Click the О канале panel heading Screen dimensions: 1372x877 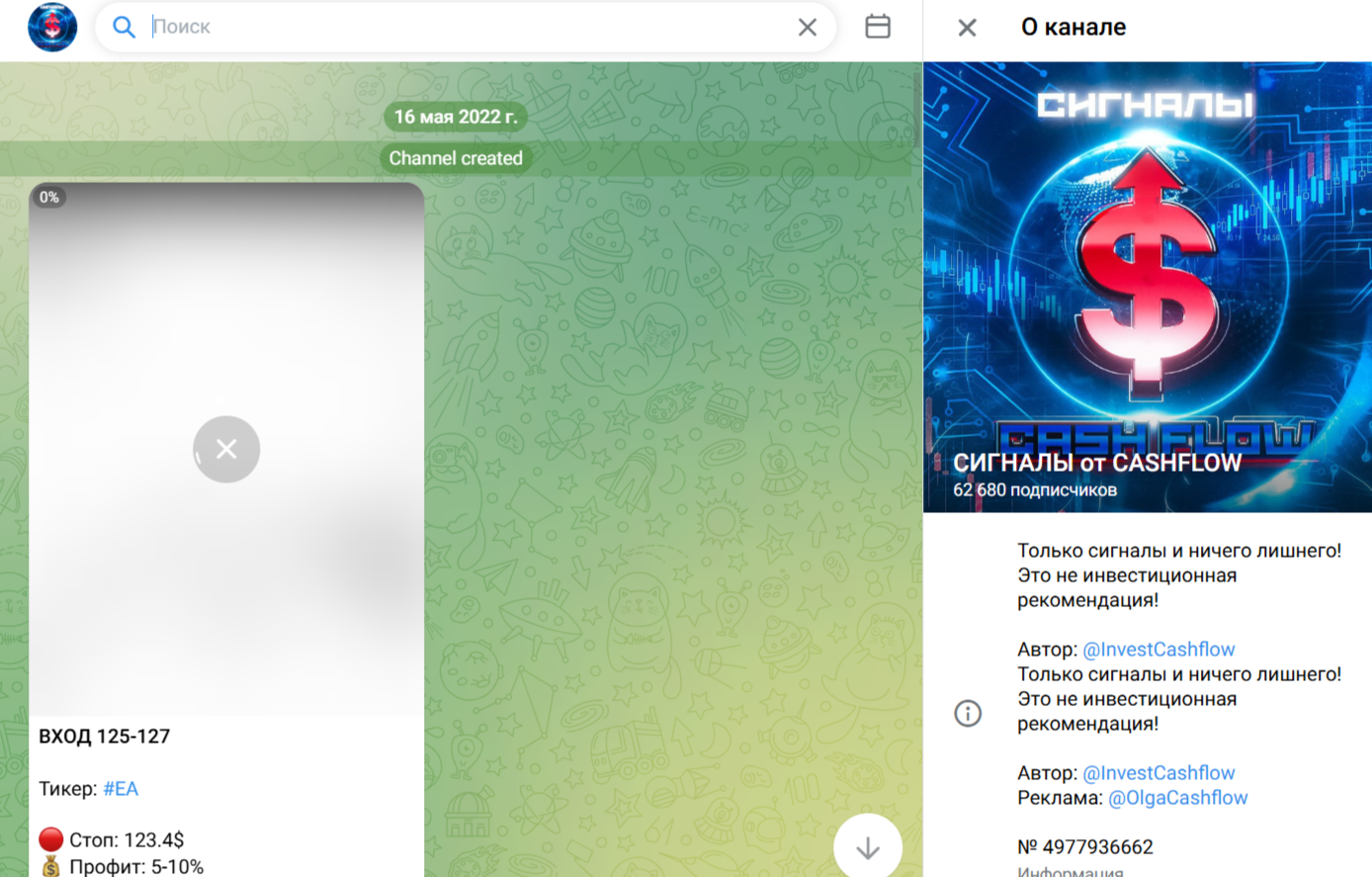1072,27
